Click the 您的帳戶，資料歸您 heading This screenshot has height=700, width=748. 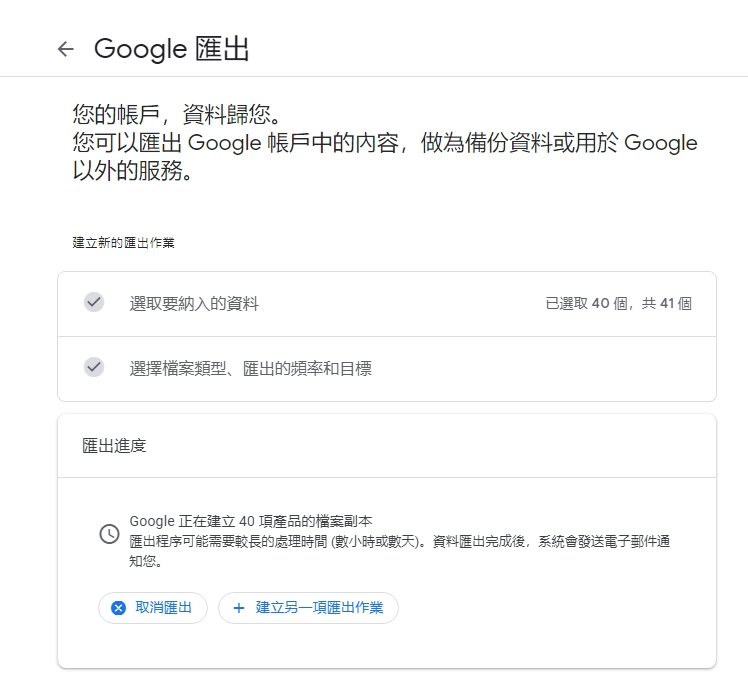click(178, 115)
